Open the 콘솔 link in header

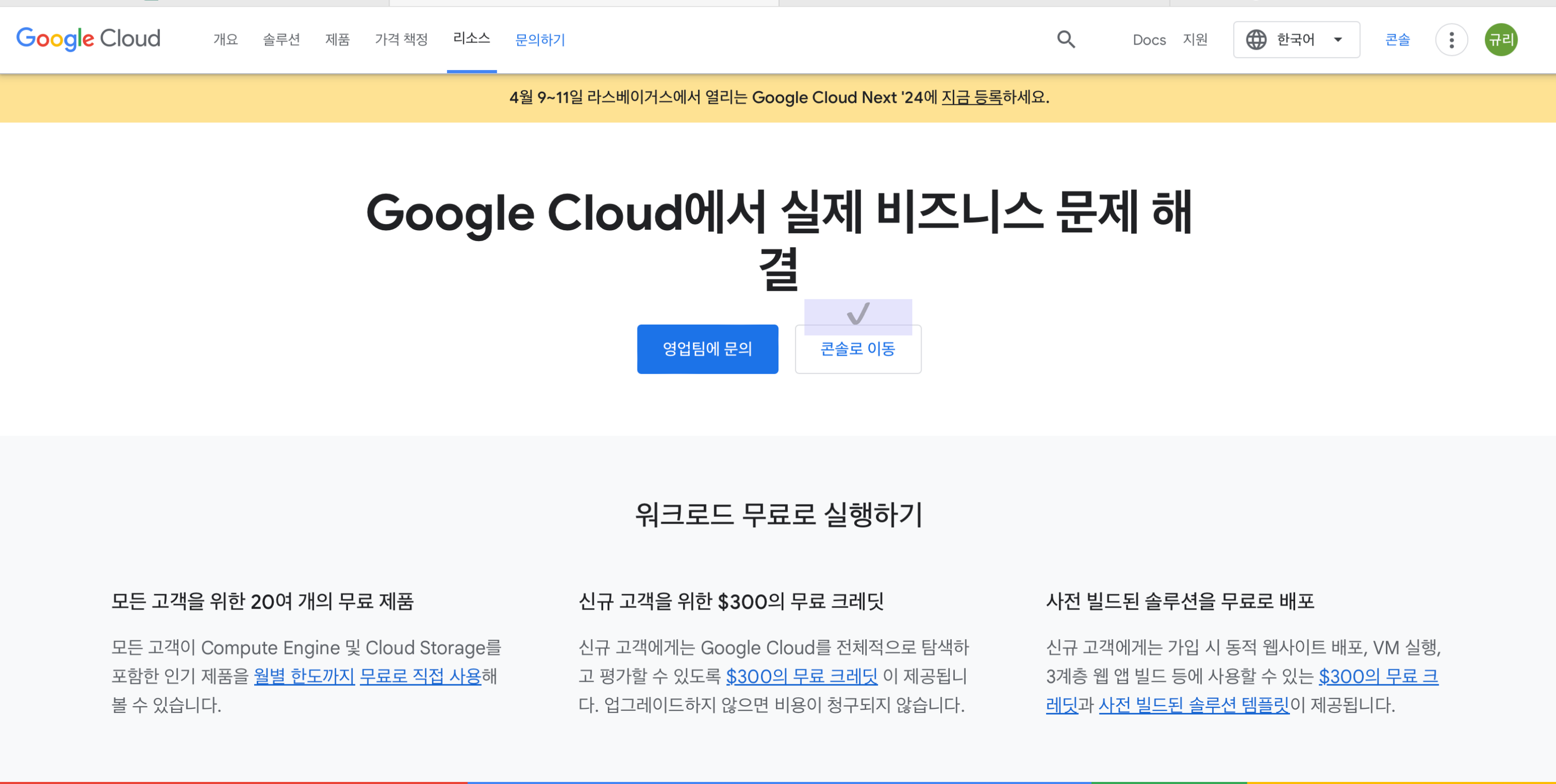click(1397, 40)
